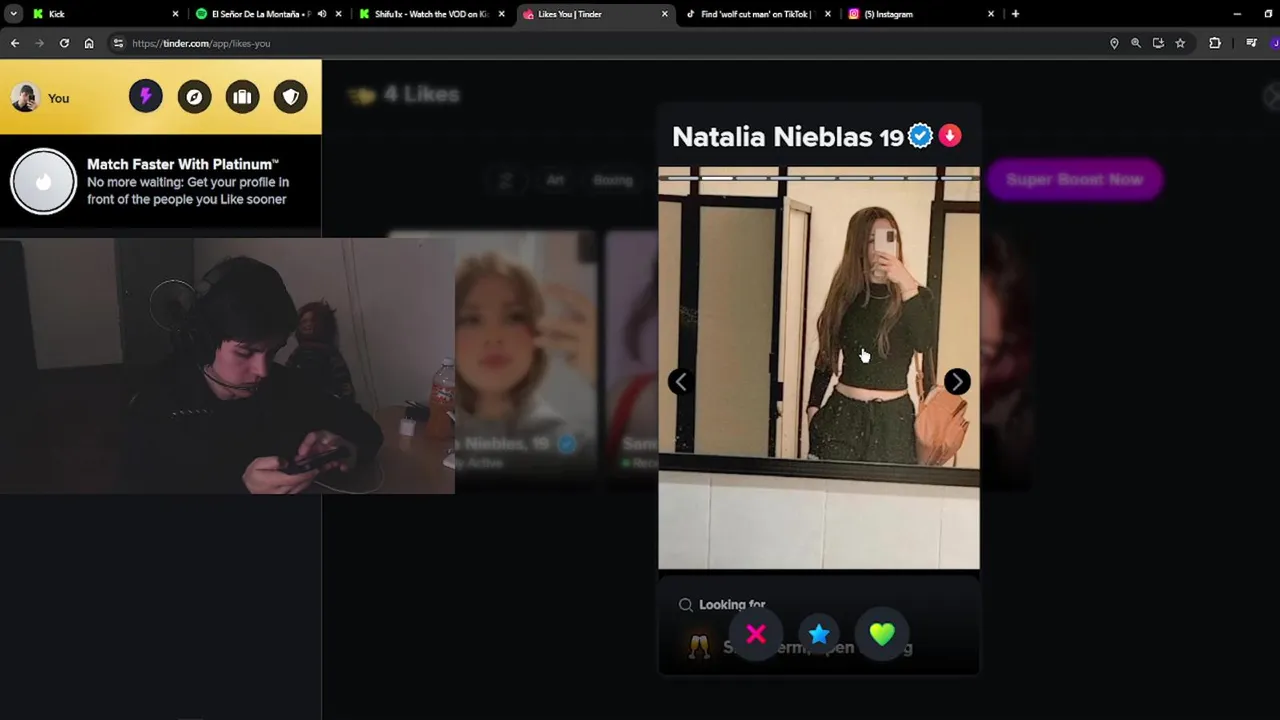Go to browser Home page
The height and width of the screenshot is (720, 1280).
coord(89,43)
